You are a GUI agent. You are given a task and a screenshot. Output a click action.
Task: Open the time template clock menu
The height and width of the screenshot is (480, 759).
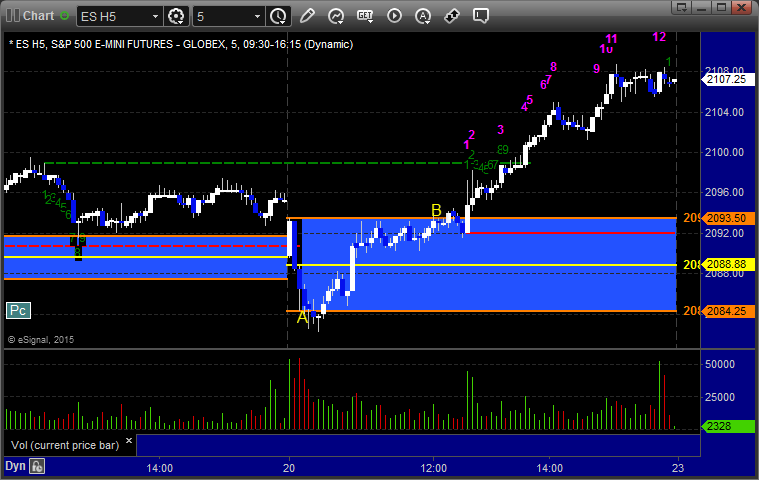click(278, 16)
